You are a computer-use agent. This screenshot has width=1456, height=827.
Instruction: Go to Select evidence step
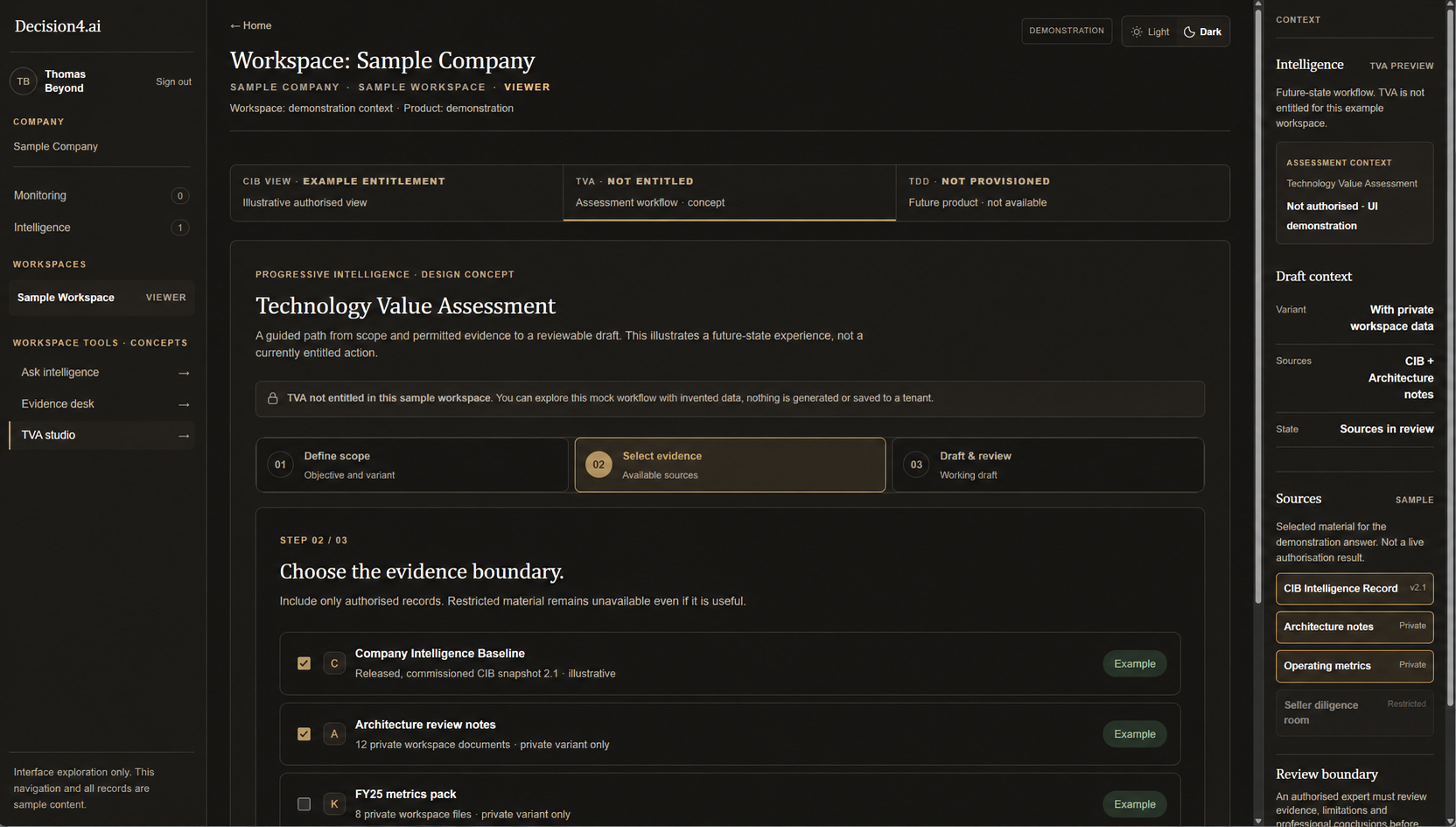(x=730, y=465)
